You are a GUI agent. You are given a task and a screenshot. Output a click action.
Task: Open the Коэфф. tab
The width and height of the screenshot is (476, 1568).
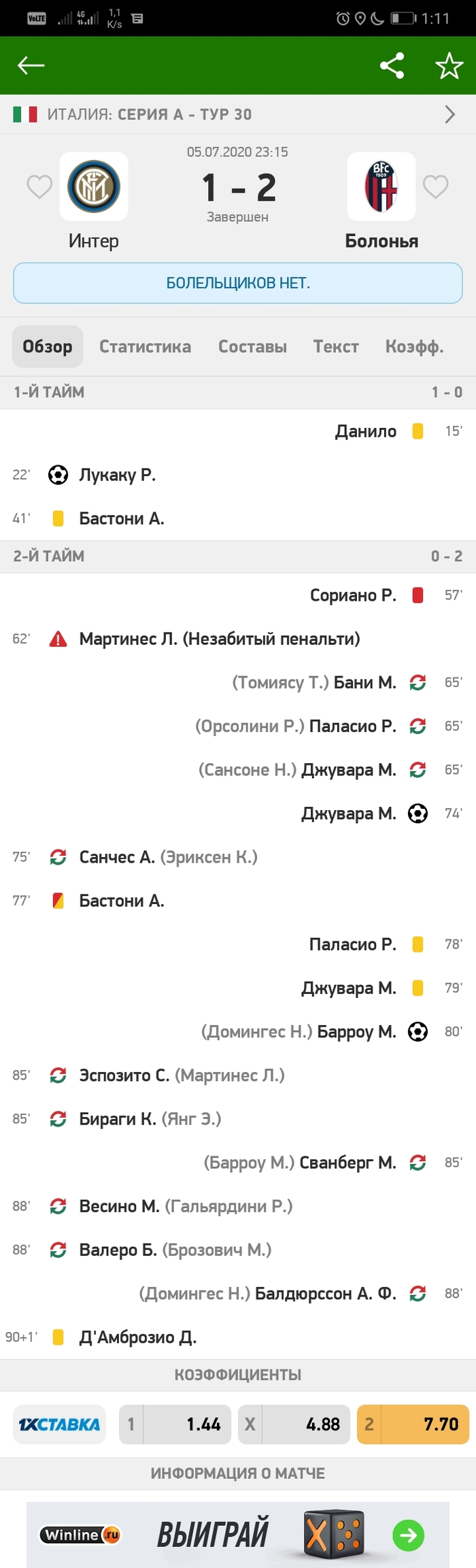(x=414, y=346)
